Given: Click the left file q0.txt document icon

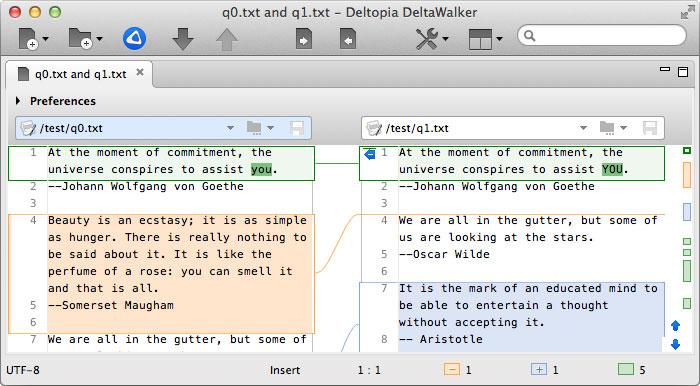Looking at the screenshot, I should (x=28, y=128).
